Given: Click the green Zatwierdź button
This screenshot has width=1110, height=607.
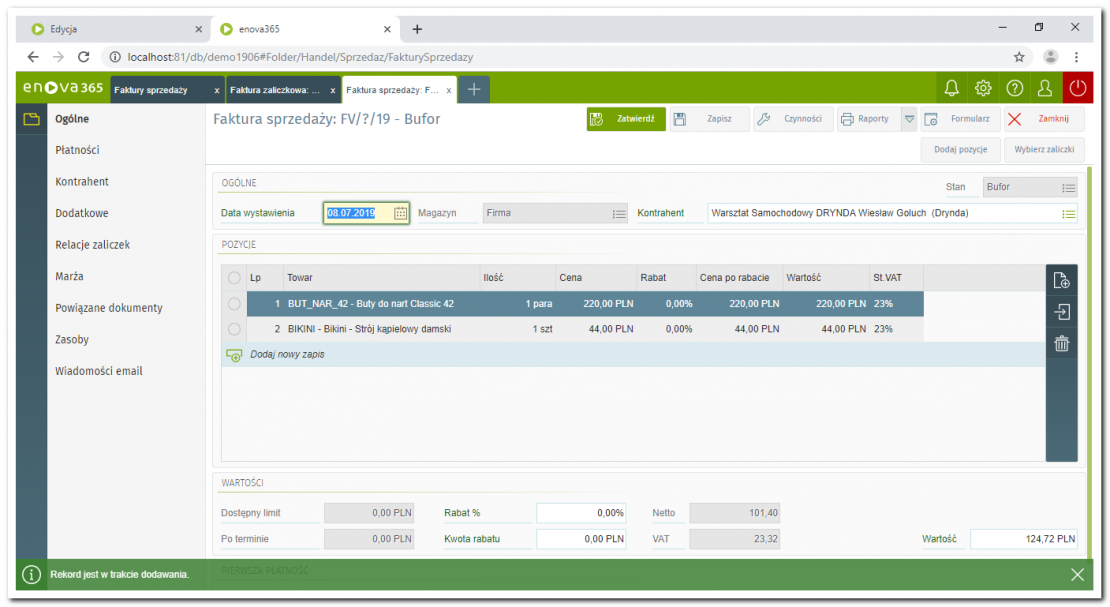Looking at the screenshot, I should click(x=626, y=119).
